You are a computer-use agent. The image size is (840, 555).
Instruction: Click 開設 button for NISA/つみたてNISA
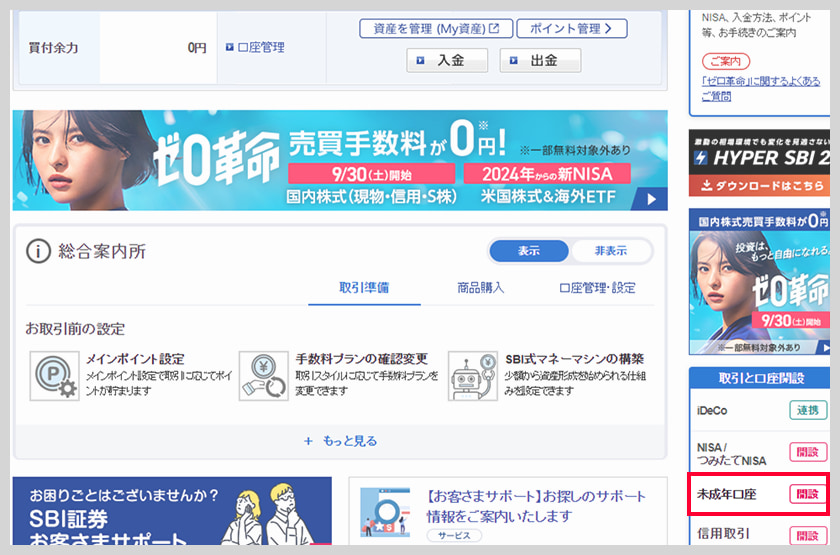[808, 452]
